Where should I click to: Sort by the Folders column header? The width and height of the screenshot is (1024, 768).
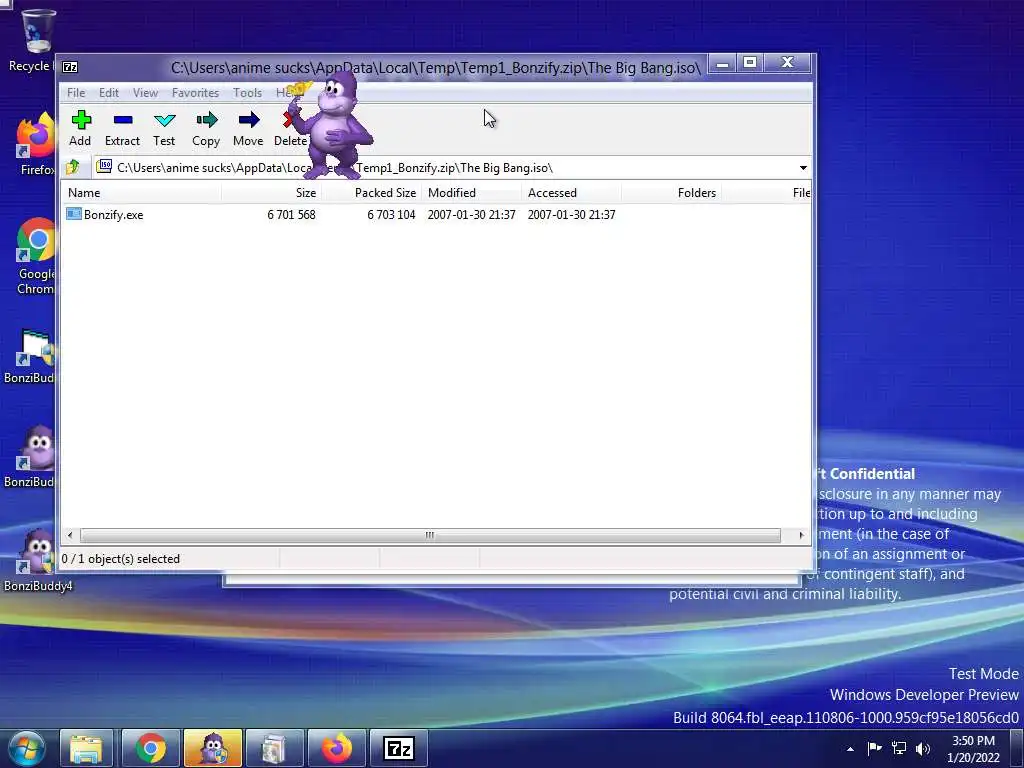click(671, 193)
